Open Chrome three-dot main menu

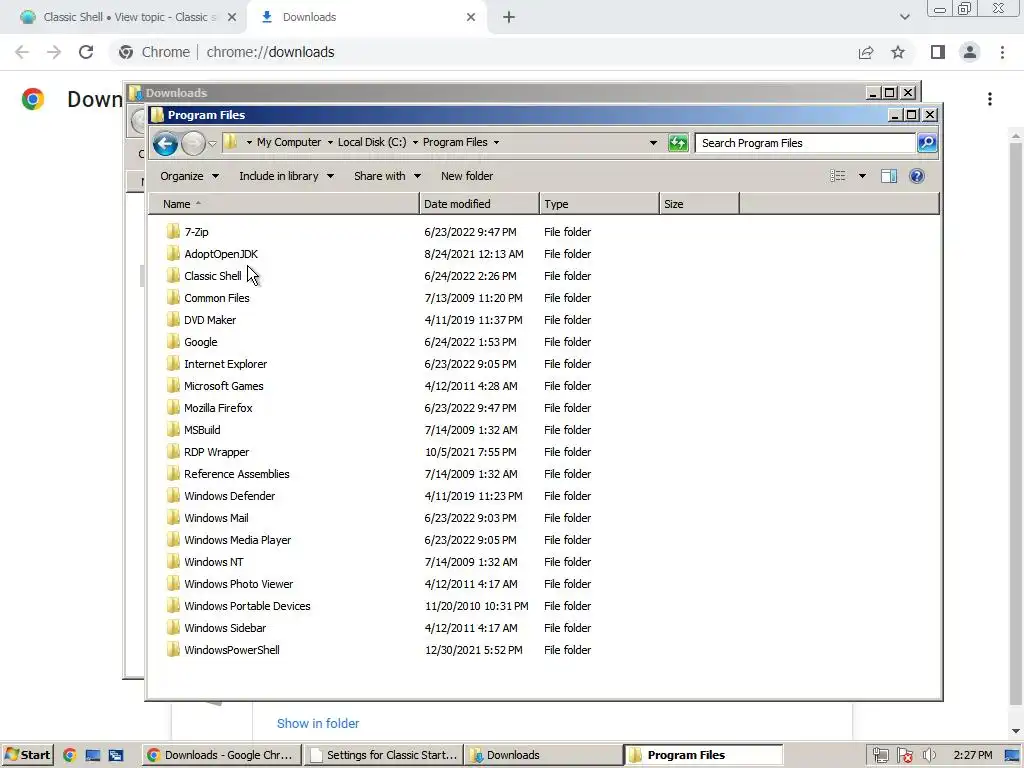tap(1002, 52)
